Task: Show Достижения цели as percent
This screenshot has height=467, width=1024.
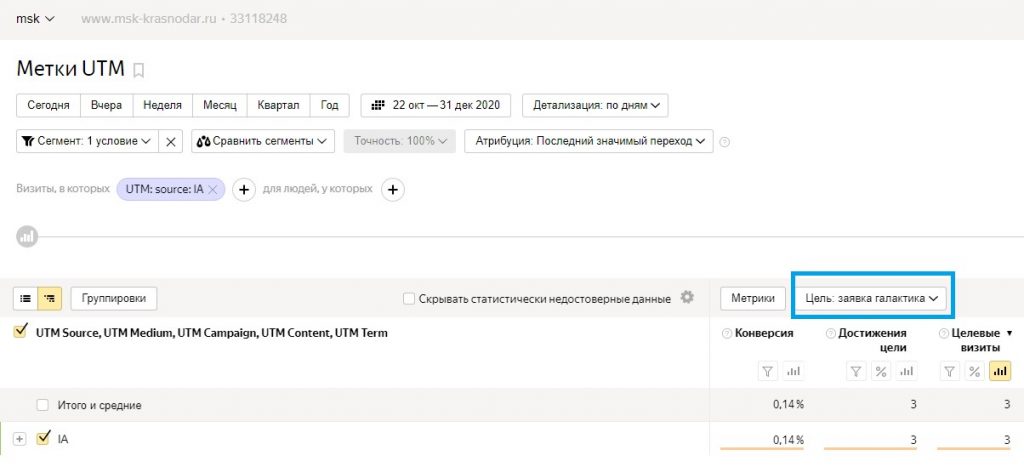Action: click(881, 372)
